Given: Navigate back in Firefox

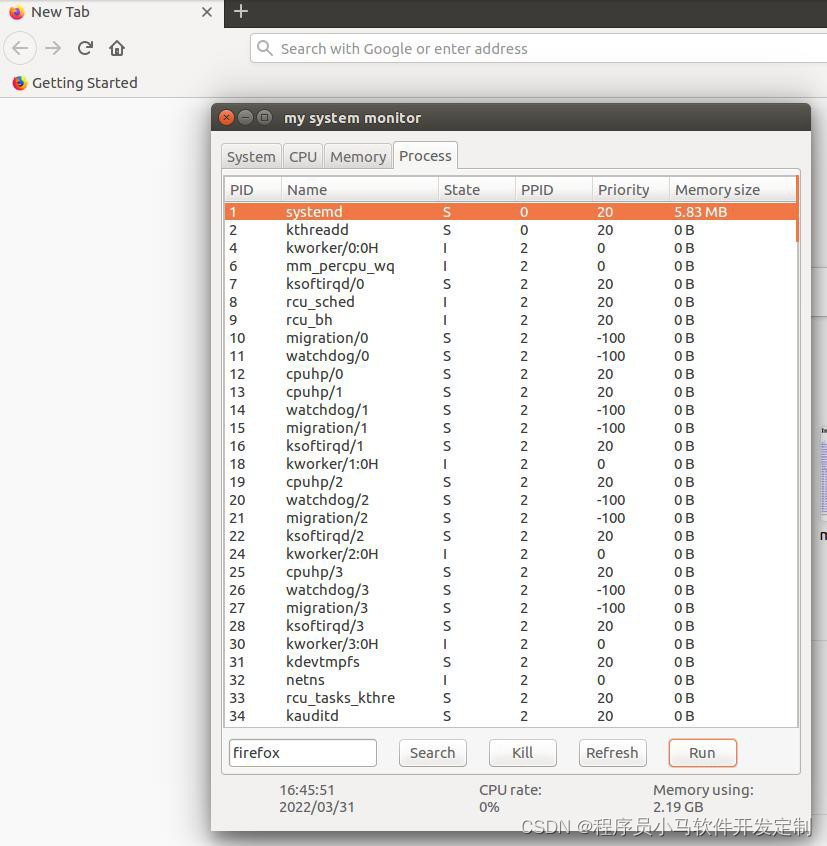Looking at the screenshot, I should pyautogui.click(x=20, y=48).
